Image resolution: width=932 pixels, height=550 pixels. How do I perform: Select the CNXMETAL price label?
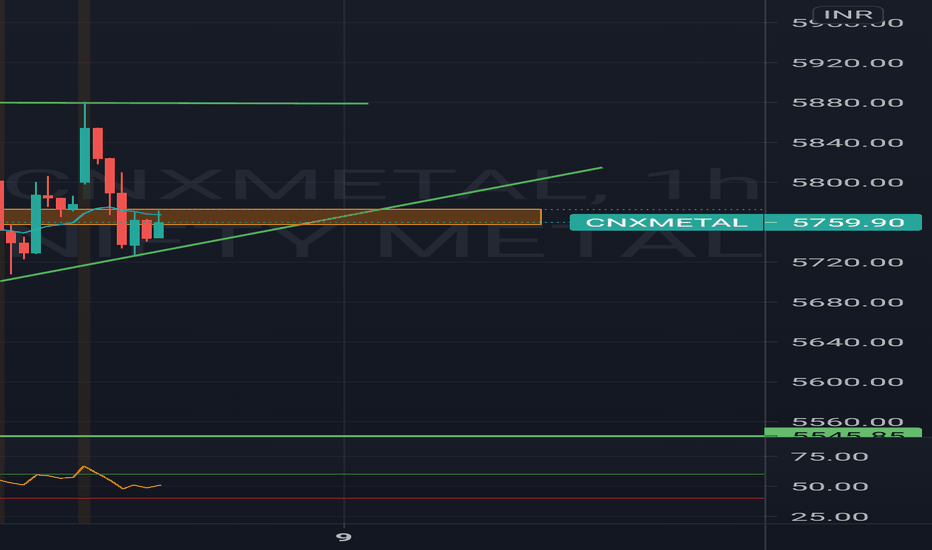point(666,222)
